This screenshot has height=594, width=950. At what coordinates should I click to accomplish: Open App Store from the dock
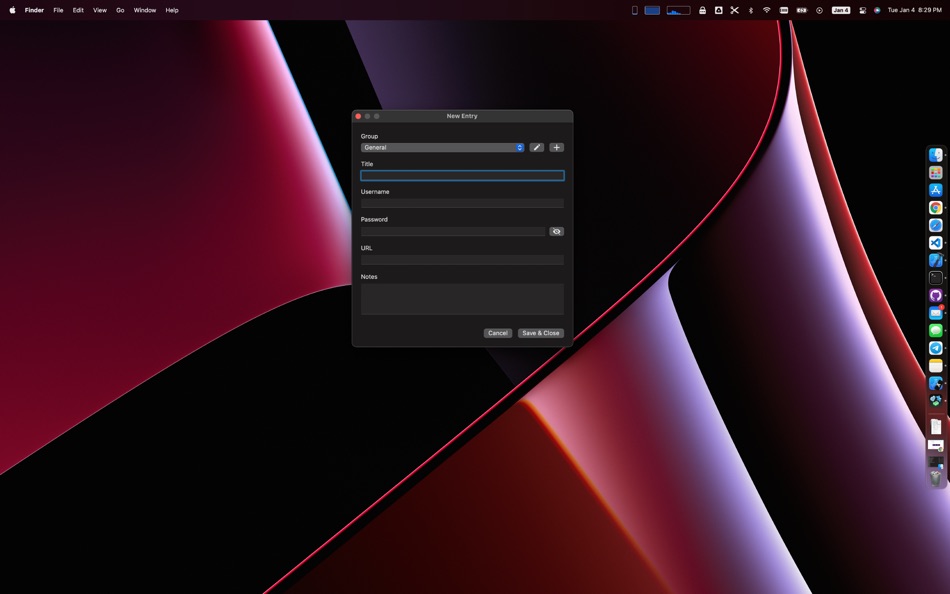coord(935,190)
